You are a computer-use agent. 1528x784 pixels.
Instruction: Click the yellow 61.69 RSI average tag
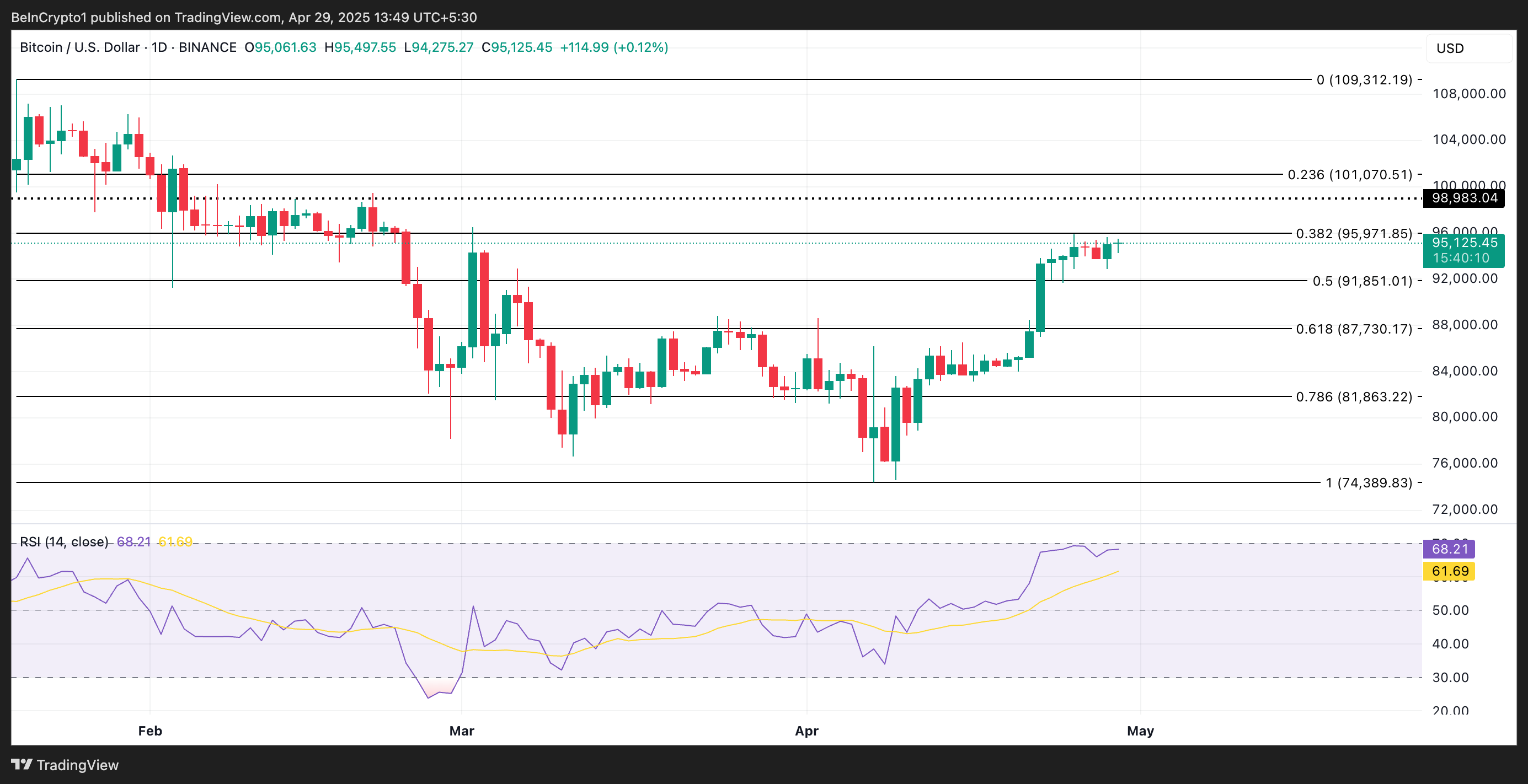click(1449, 571)
